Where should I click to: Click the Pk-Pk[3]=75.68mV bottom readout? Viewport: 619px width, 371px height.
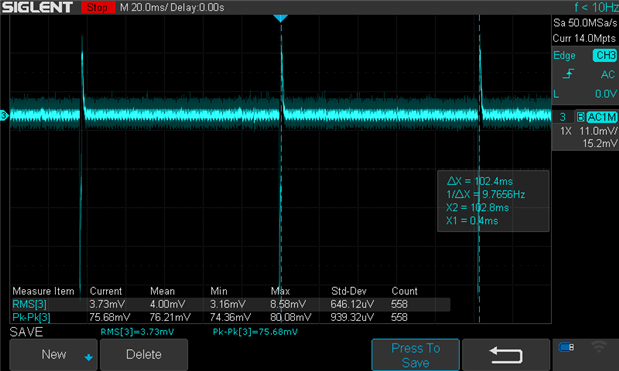coord(255,332)
